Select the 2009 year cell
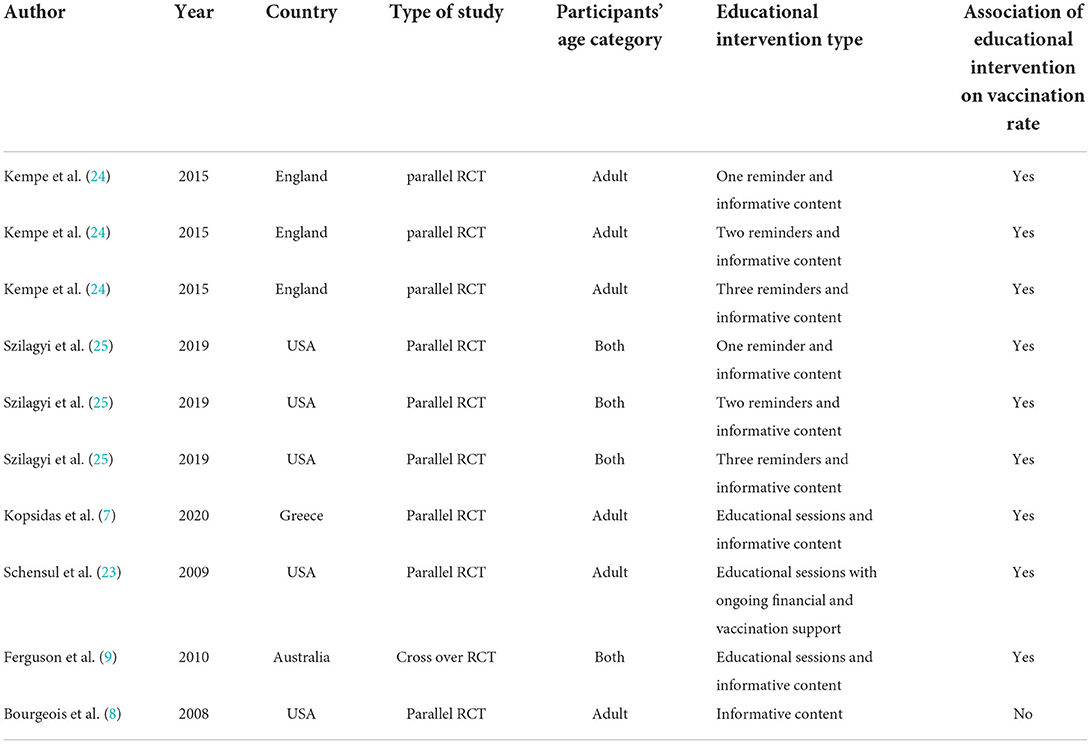 (190, 572)
